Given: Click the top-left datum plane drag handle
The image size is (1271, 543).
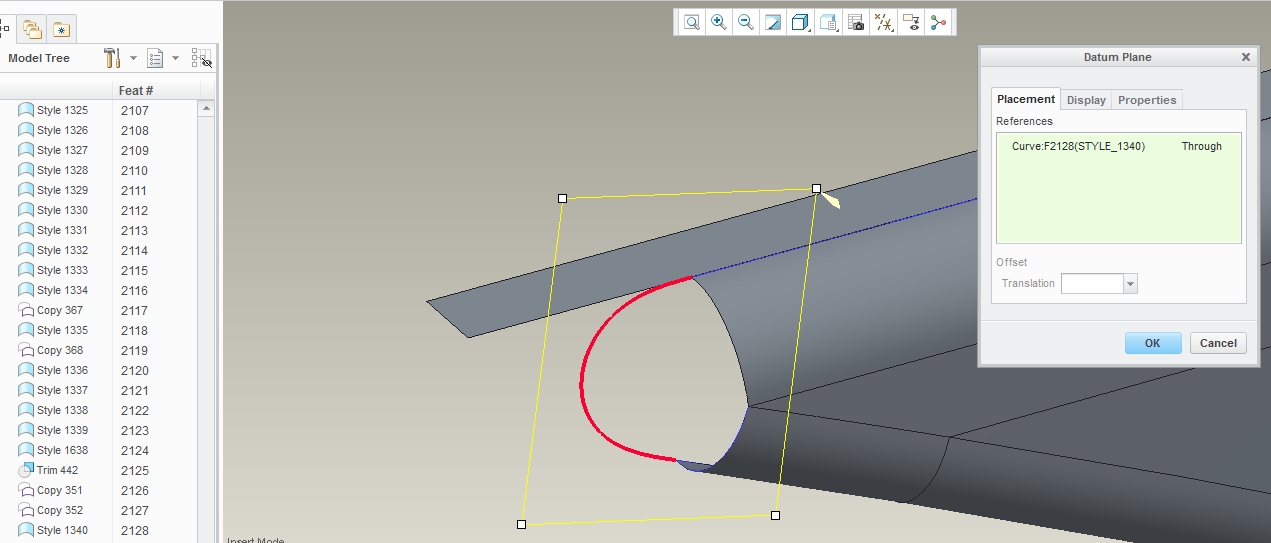Looking at the screenshot, I should (562, 198).
